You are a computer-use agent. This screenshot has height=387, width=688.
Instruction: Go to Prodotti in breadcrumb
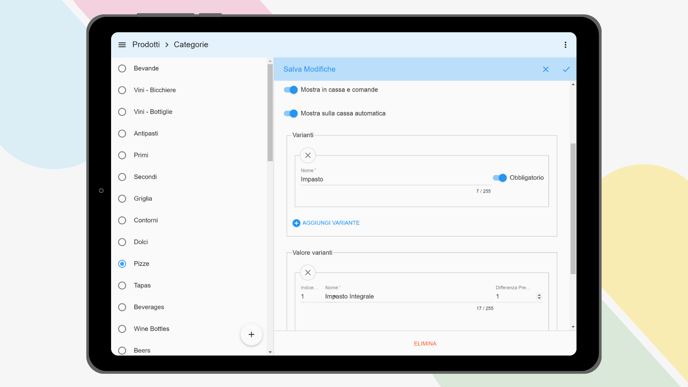coord(146,45)
